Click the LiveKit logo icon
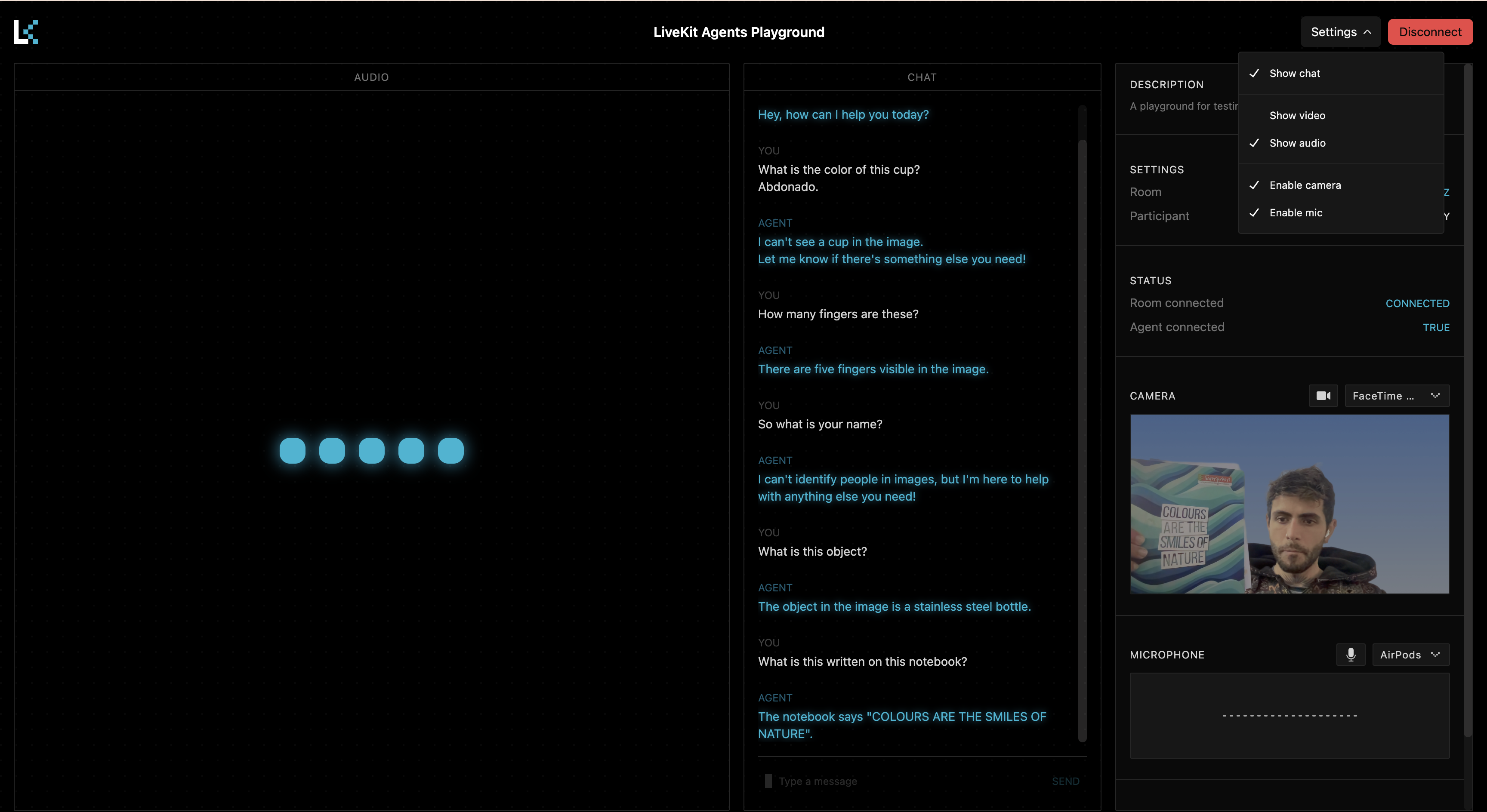Image resolution: width=1487 pixels, height=812 pixels. [26, 32]
